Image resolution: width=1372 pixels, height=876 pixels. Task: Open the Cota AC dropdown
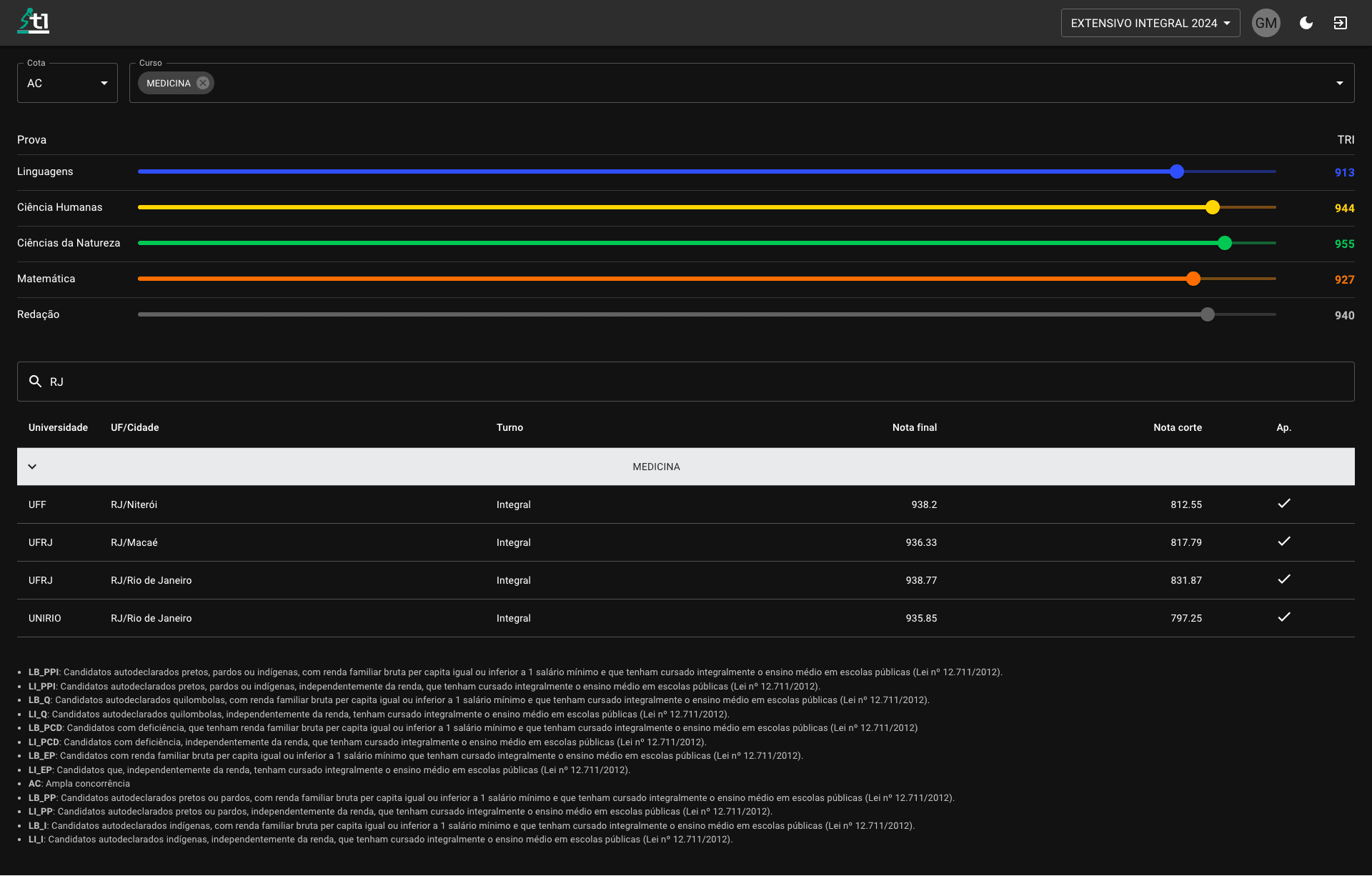pos(67,83)
